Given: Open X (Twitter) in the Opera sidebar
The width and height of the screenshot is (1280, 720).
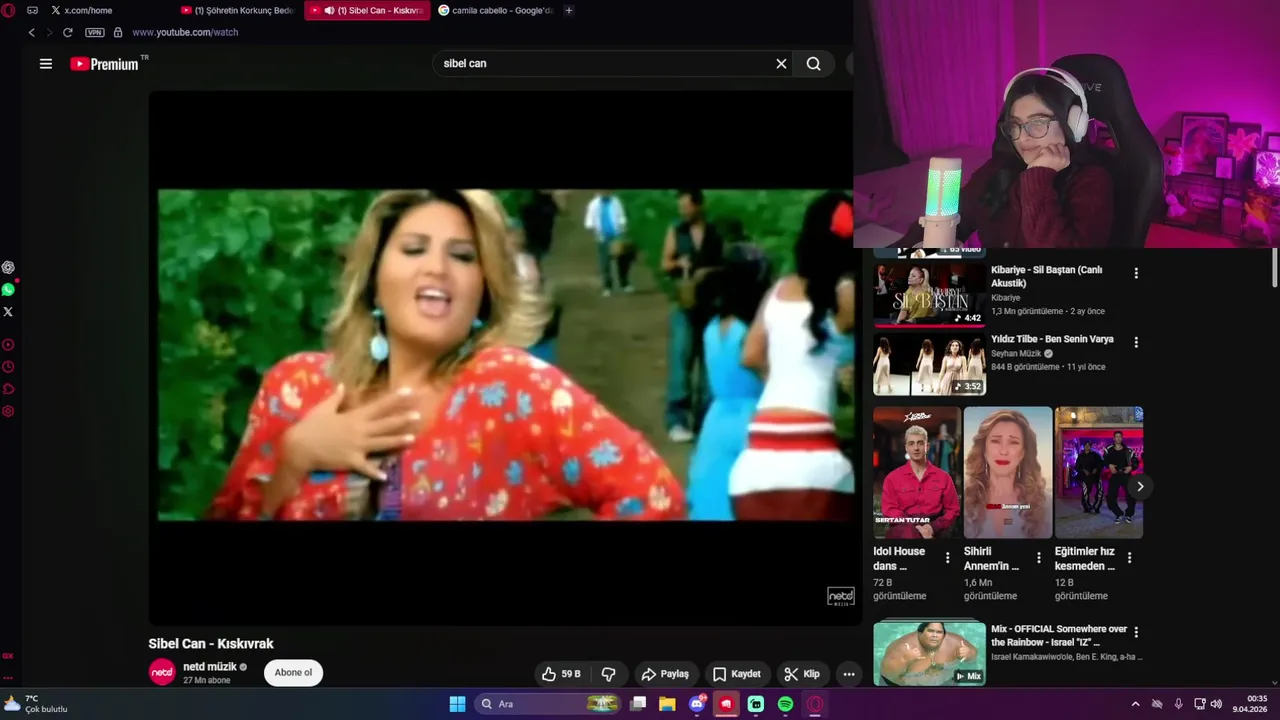Looking at the screenshot, I should click(x=8, y=311).
